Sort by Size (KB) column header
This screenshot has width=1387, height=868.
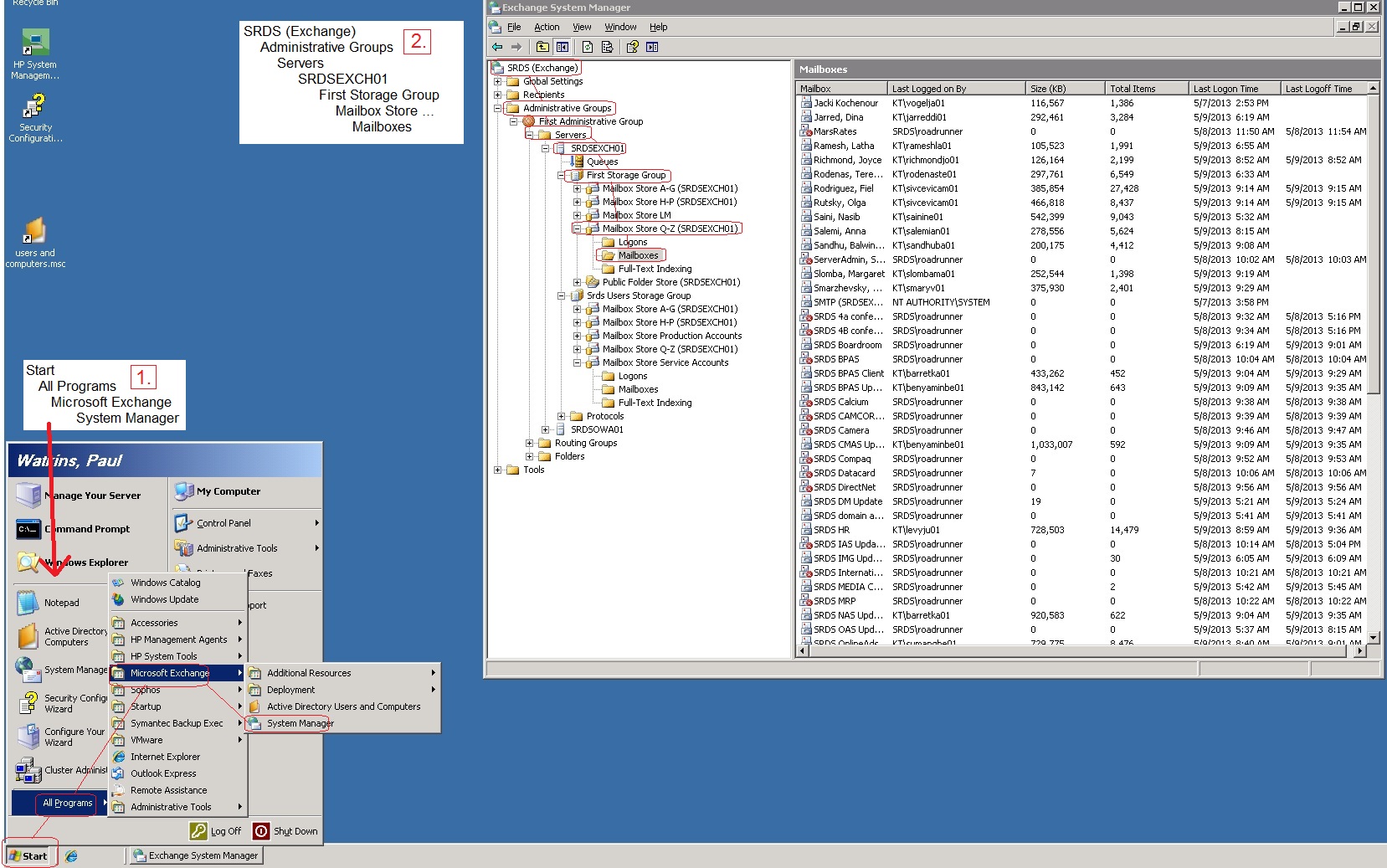[x=1063, y=89]
